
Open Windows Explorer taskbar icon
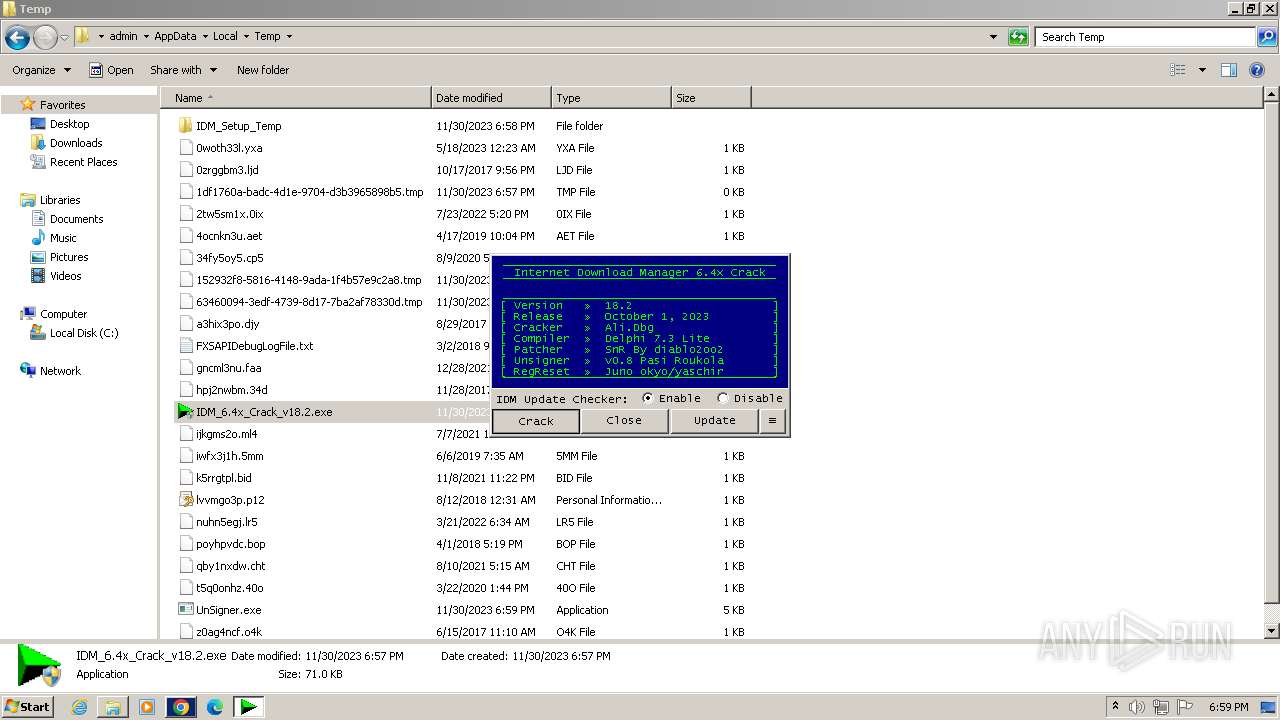coord(113,707)
